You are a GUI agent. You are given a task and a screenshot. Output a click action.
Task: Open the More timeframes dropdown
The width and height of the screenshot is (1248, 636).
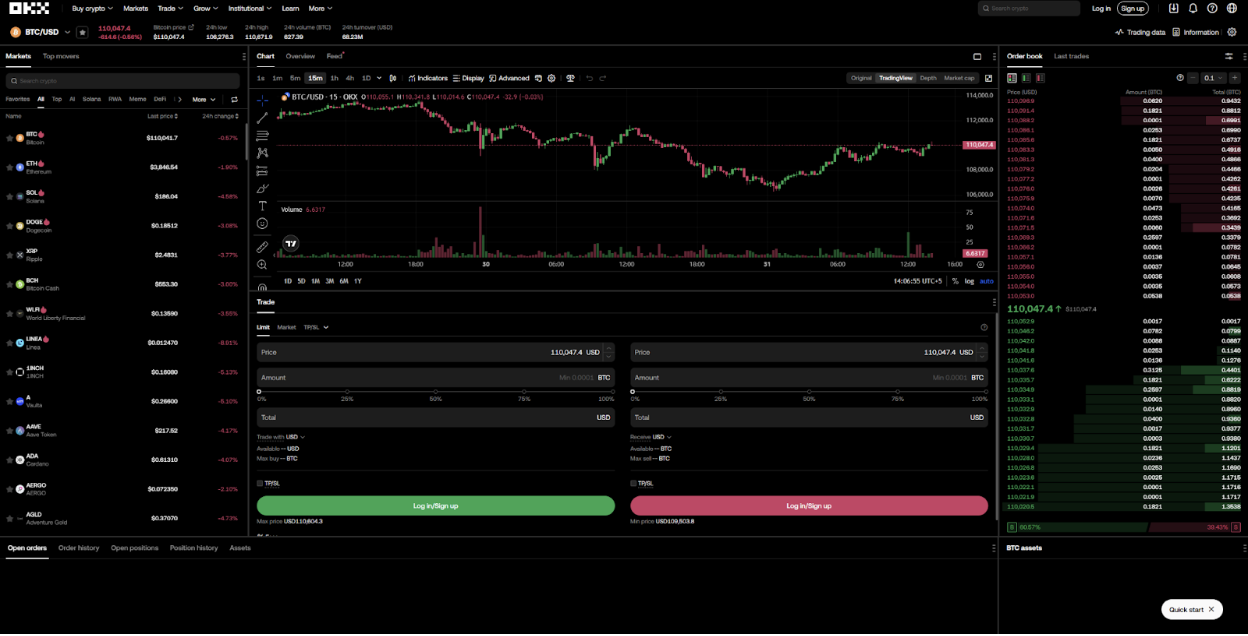click(378, 77)
